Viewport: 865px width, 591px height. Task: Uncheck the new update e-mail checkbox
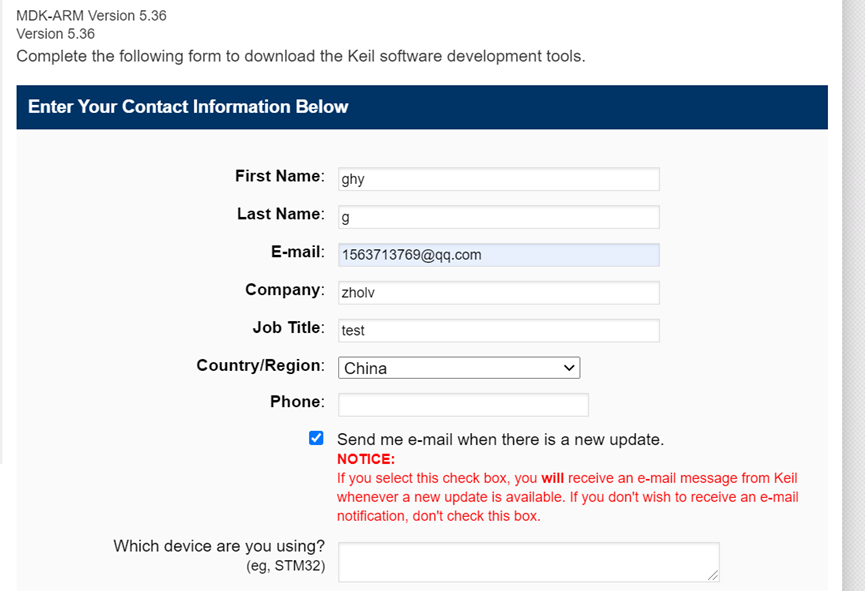[316, 438]
